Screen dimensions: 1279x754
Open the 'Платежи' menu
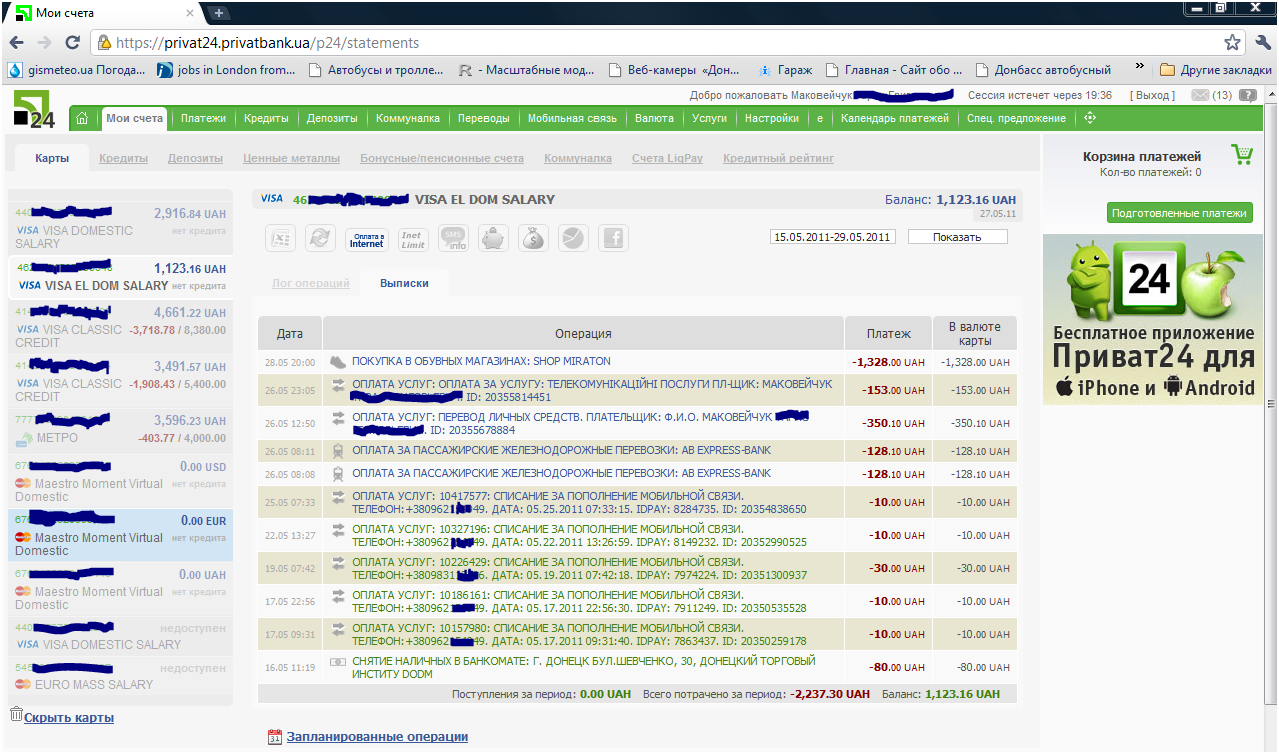203,118
